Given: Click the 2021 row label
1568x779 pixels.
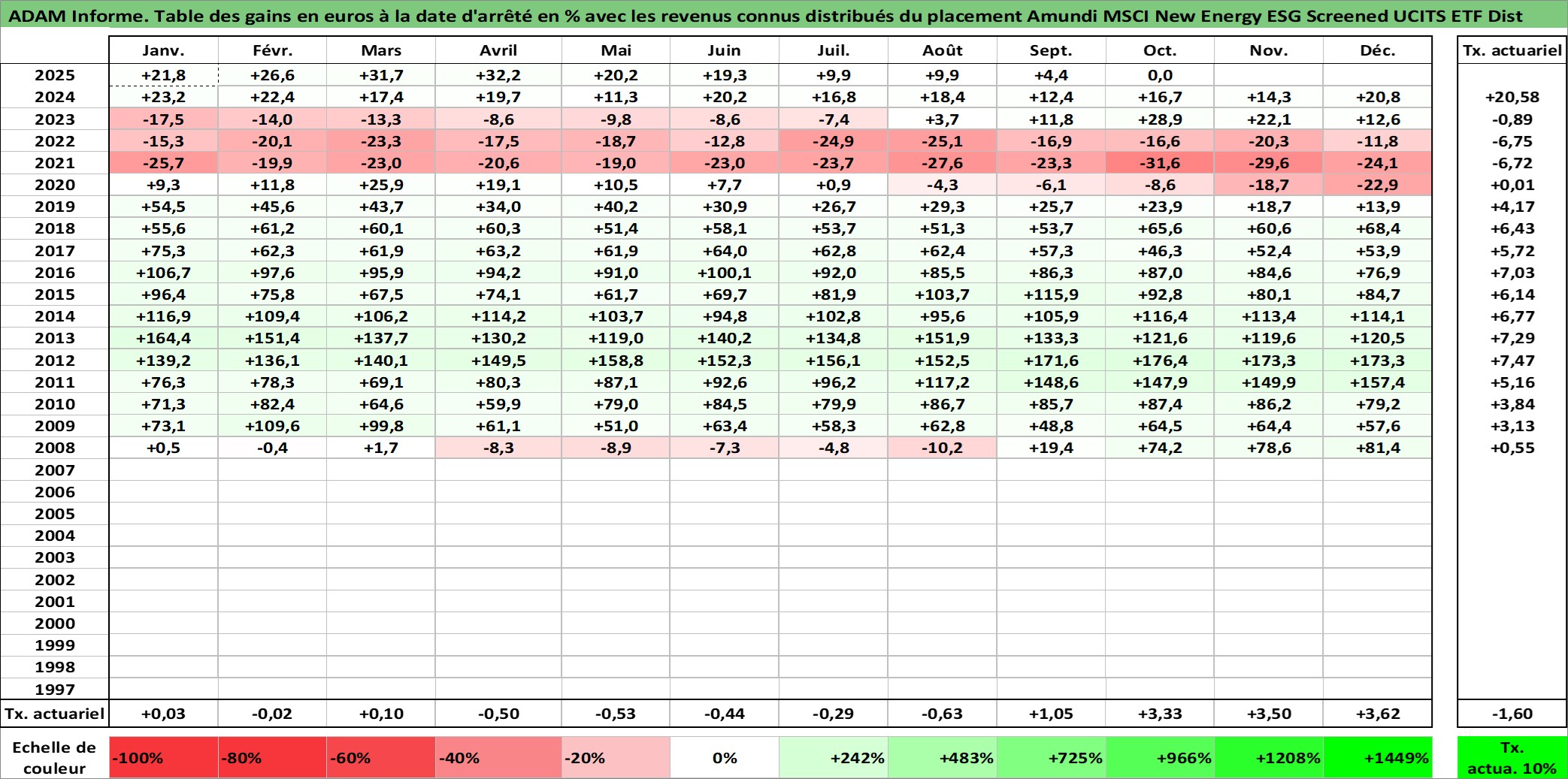Looking at the screenshot, I should click(55, 163).
